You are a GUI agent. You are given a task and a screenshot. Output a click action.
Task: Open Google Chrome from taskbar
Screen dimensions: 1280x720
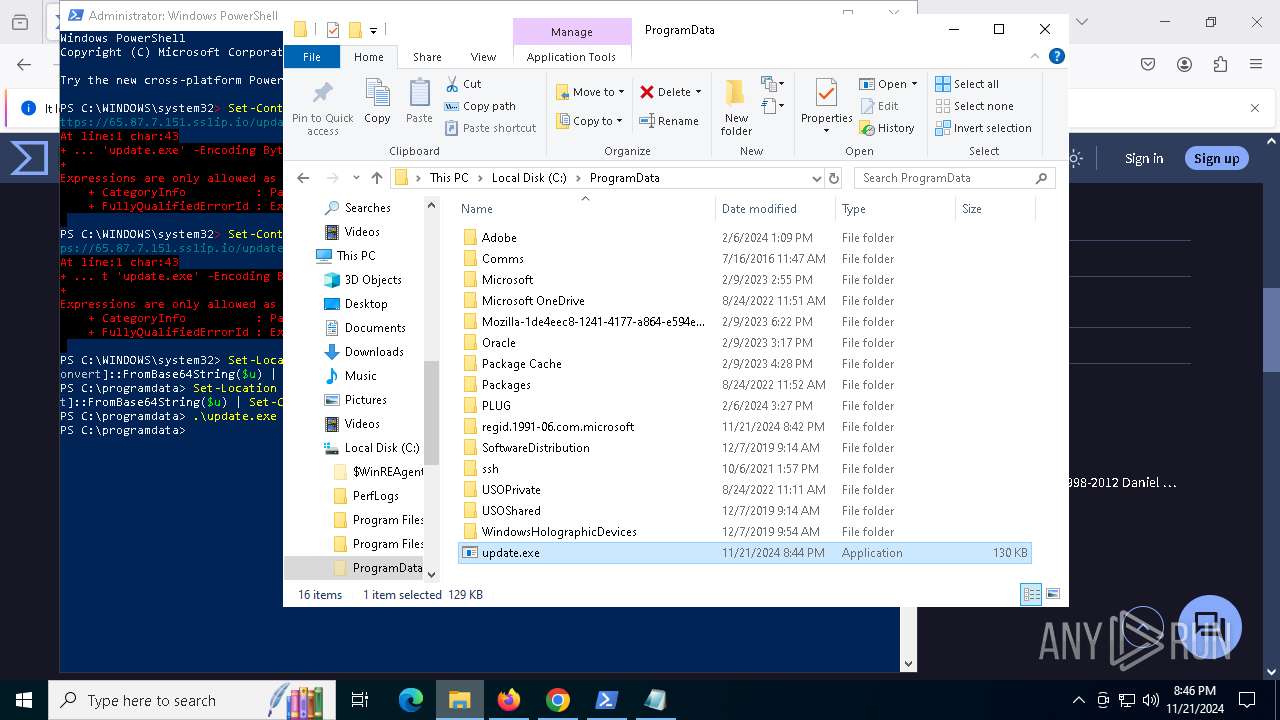tap(558, 700)
